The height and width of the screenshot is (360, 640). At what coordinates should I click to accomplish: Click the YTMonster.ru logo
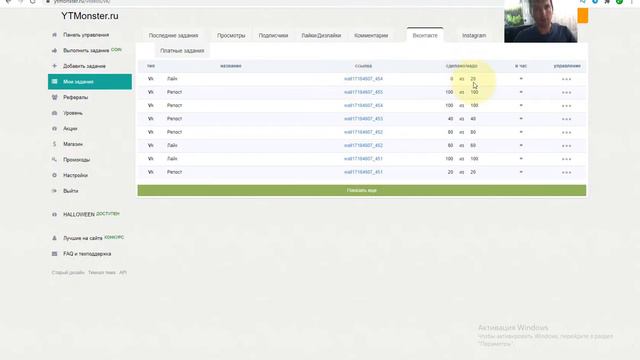point(90,16)
